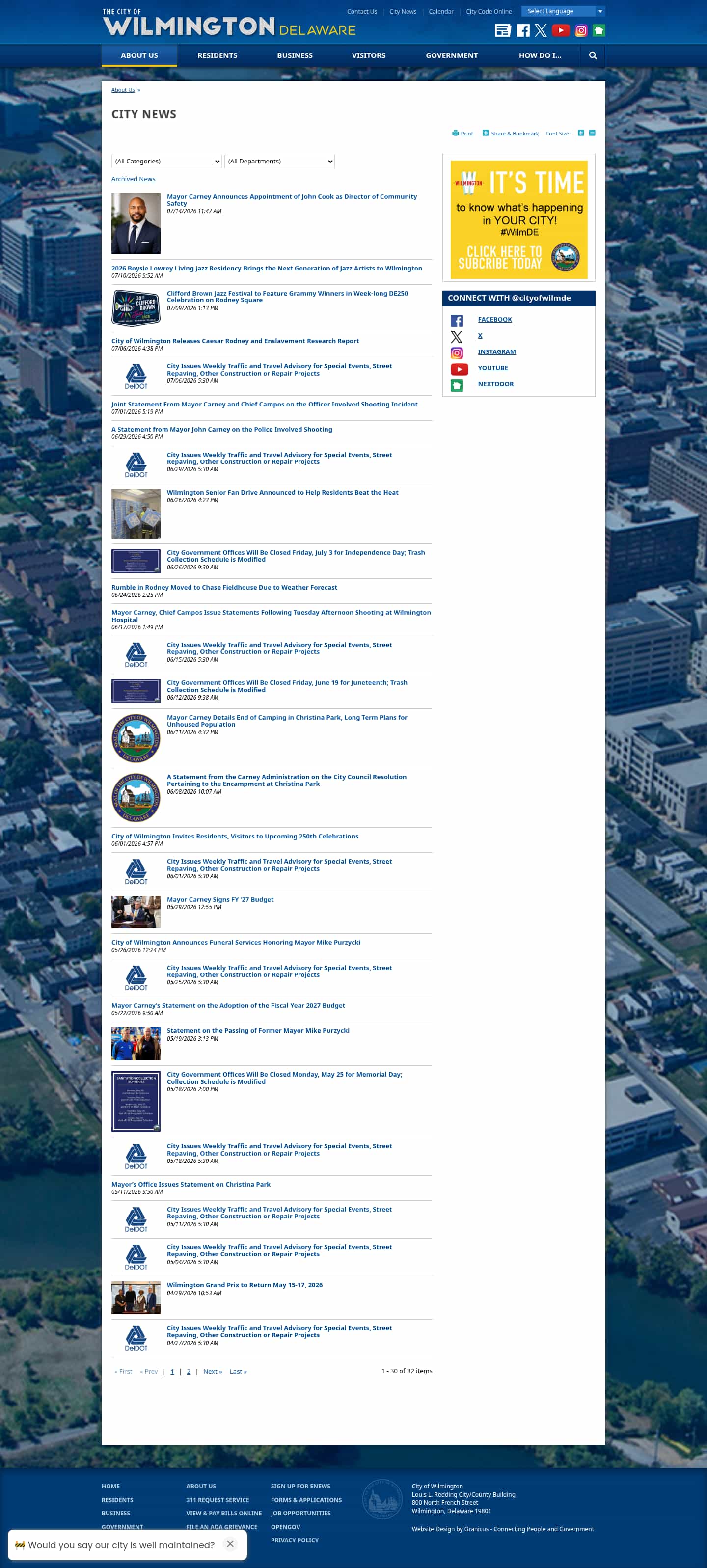Open Rumble in Rodney Moved article
The height and width of the screenshot is (1568, 707).
[224, 588]
